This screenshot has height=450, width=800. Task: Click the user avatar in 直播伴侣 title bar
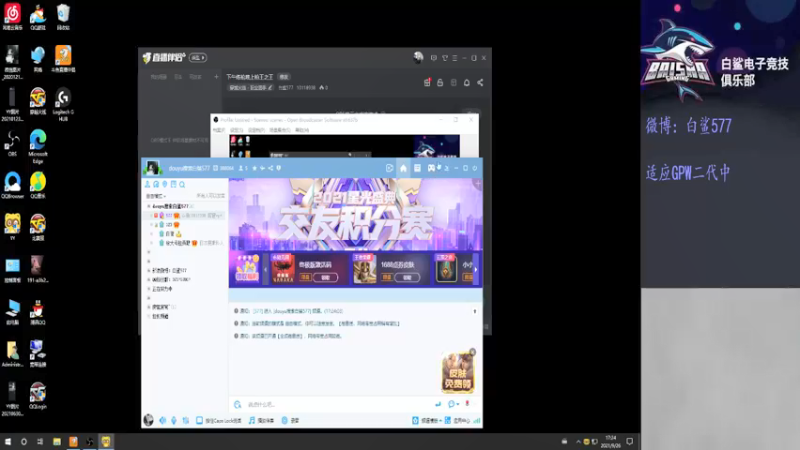418,58
